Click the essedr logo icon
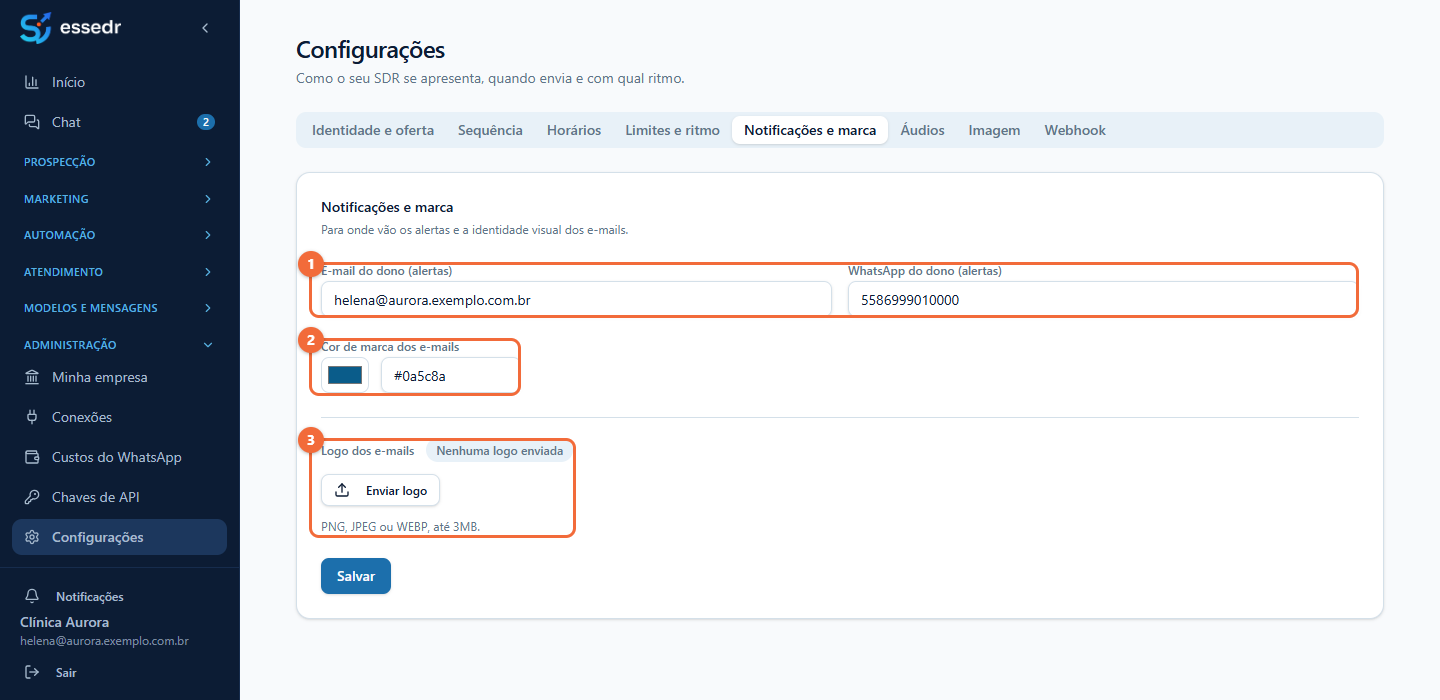Image resolution: width=1440 pixels, height=700 pixels. point(35,28)
